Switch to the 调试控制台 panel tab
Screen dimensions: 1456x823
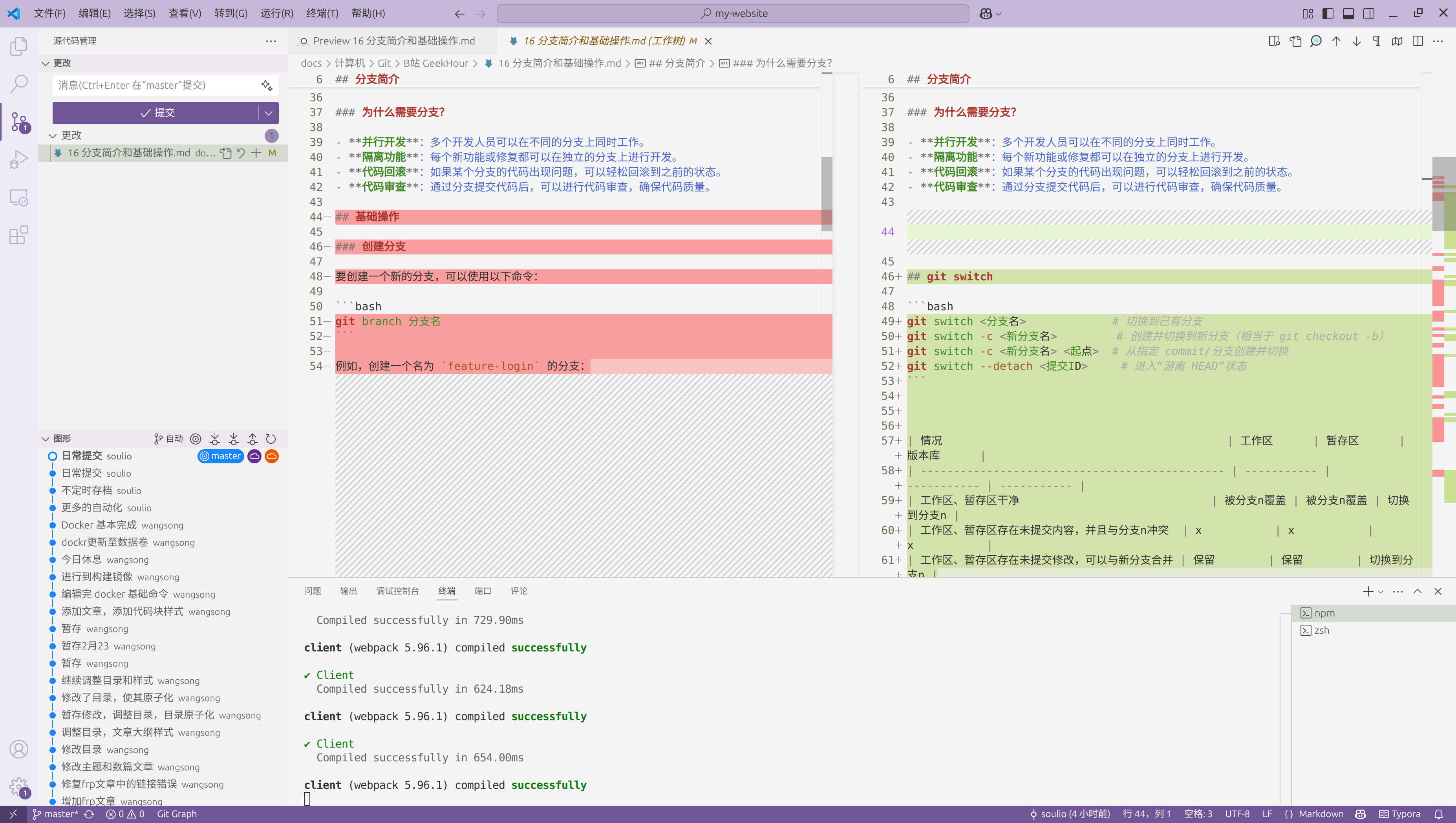397,591
